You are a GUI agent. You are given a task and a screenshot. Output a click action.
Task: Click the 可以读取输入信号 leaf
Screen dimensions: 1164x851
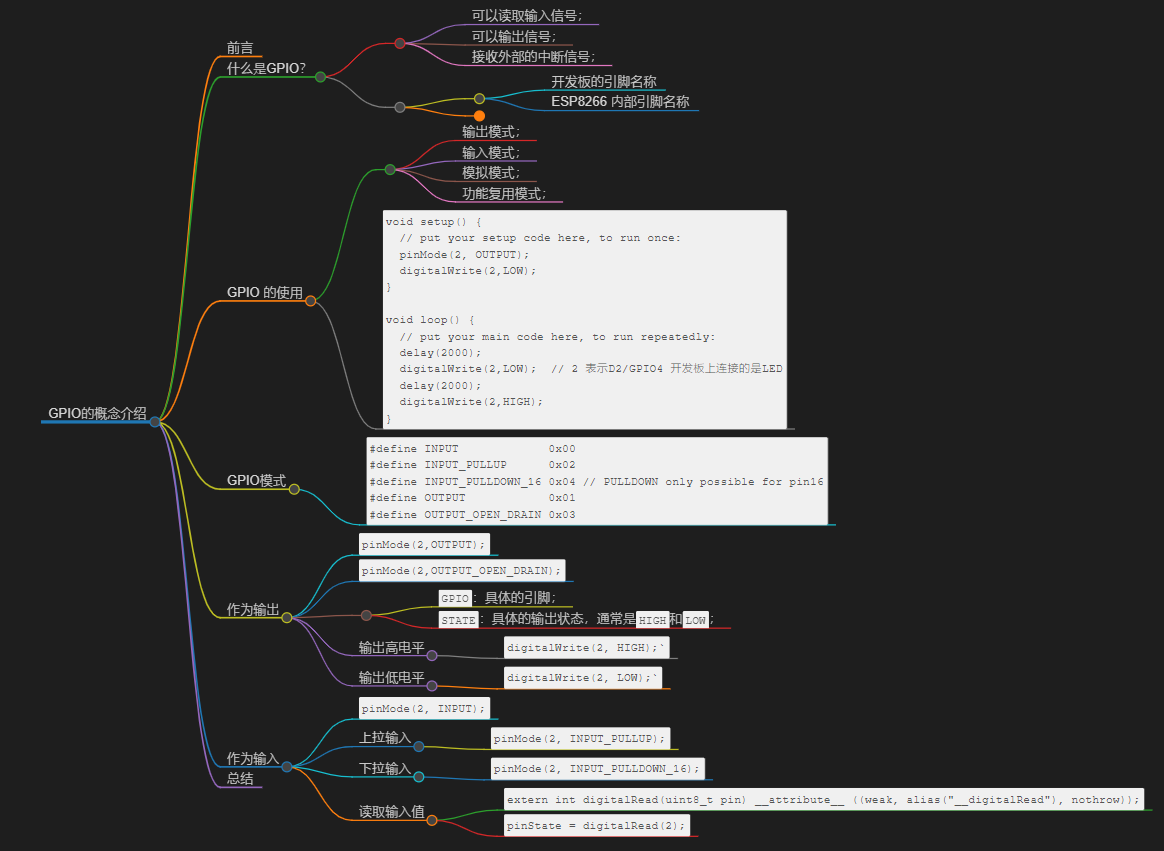point(527,16)
